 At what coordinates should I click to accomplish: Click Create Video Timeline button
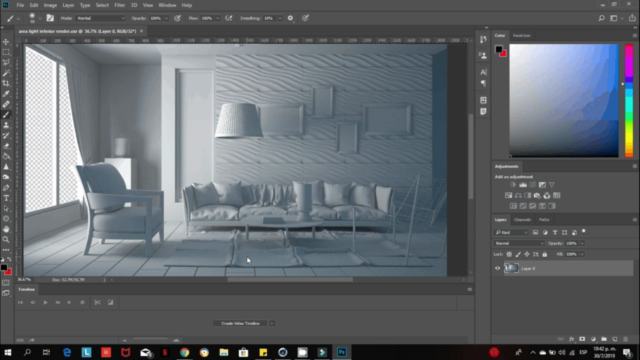click(240, 323)
